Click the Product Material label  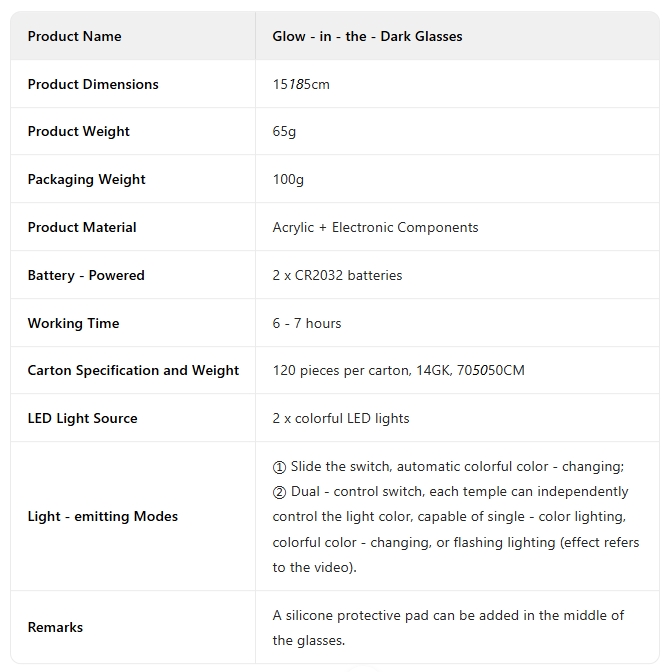tap(82, 227)
